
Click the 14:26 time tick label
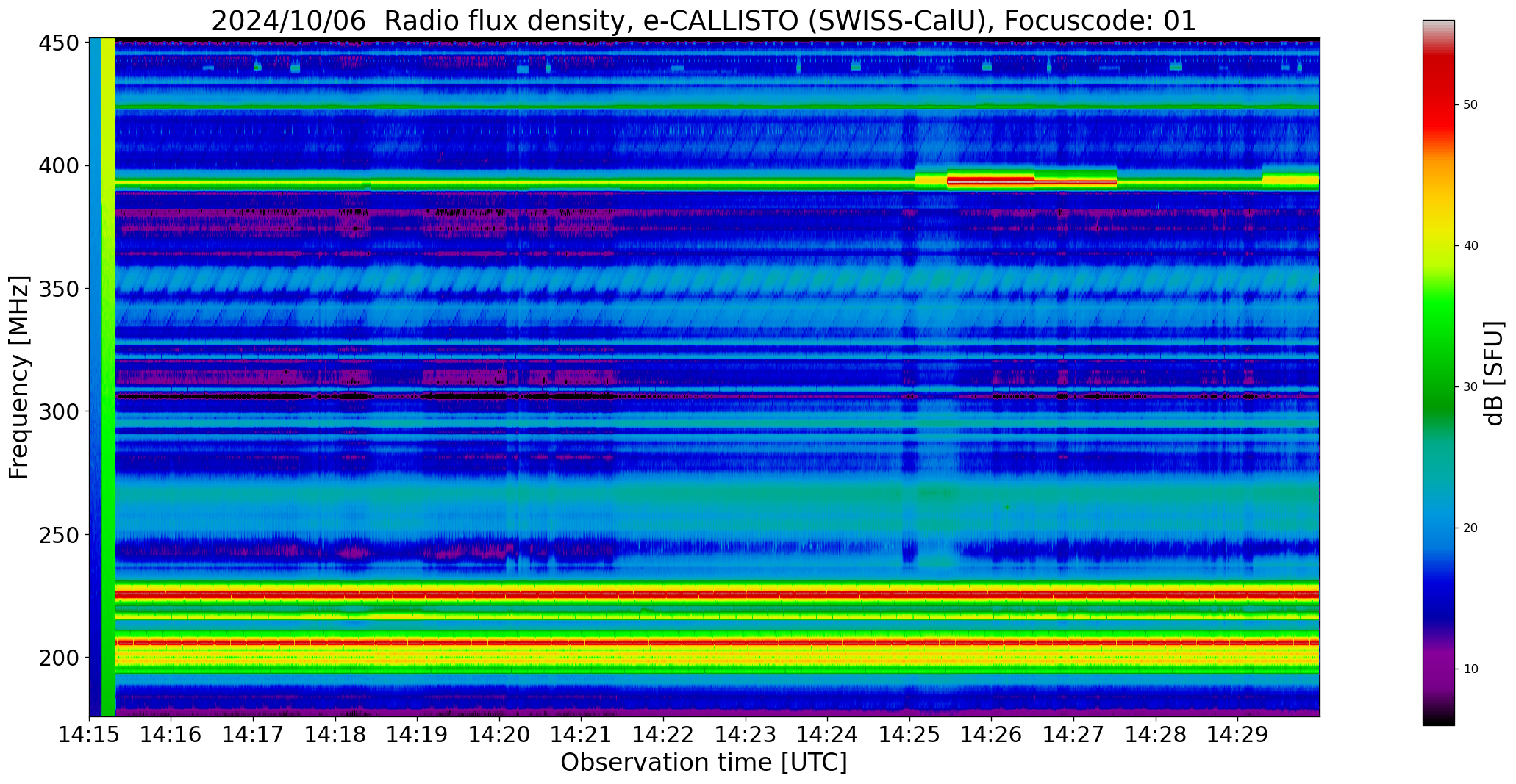[x=991, y=734]
